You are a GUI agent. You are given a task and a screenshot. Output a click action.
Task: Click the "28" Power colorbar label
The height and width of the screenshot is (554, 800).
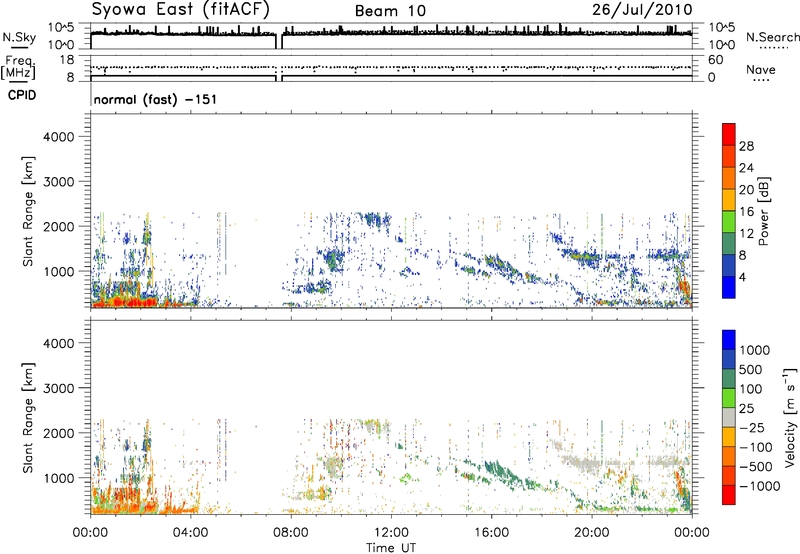pos(746,146)
